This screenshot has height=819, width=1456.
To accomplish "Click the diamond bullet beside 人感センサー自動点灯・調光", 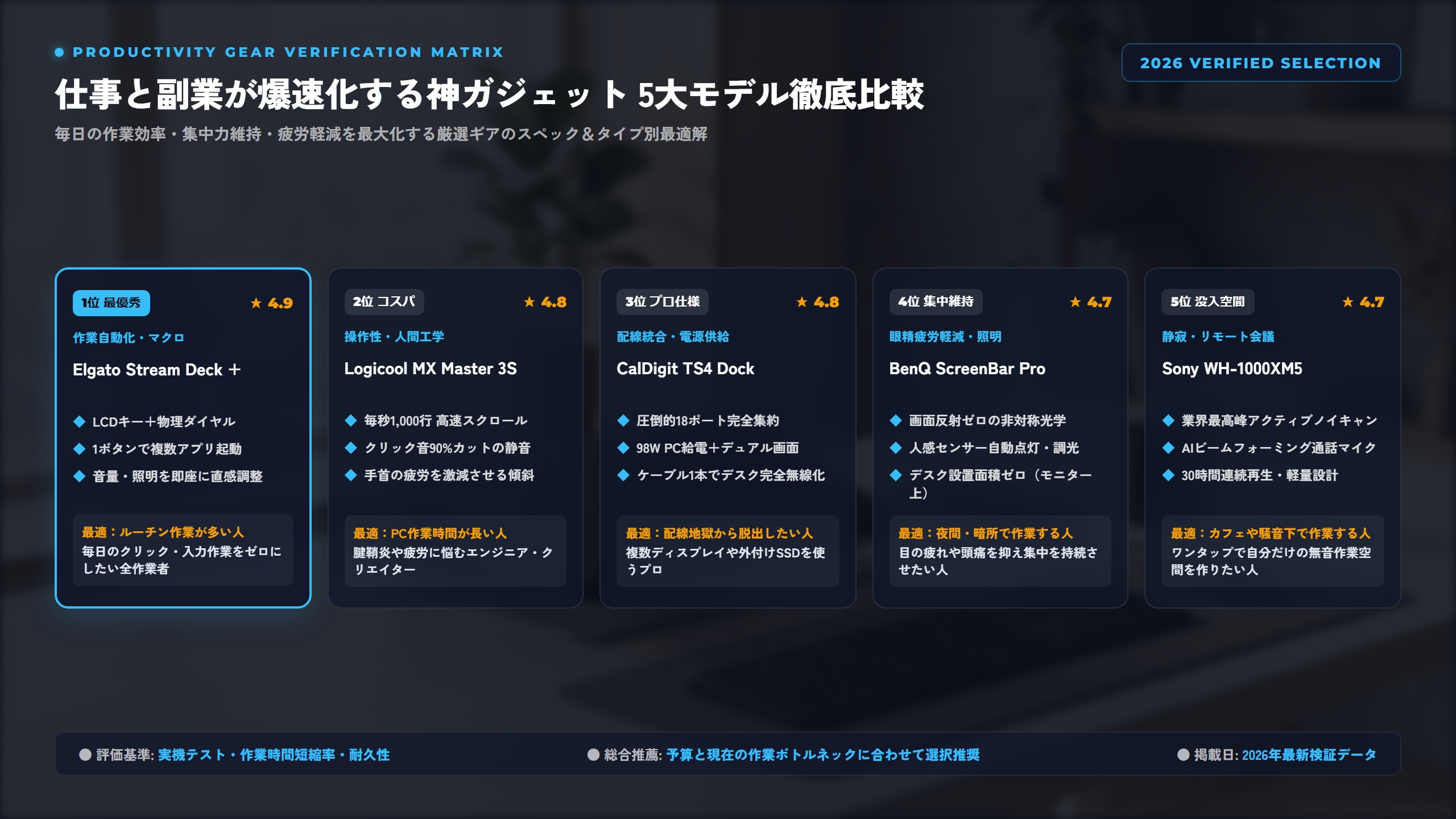I will (x=896, y=448).
